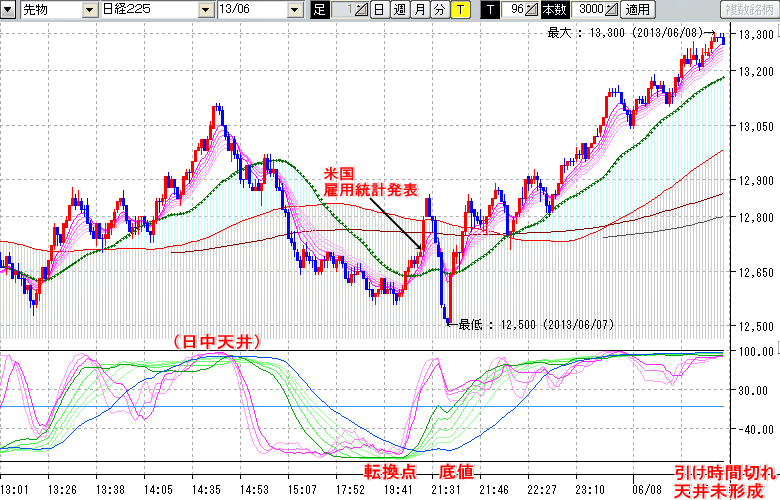Open the 13/06 contract month dropdown
This screenshot has width=780, height=500.
pos(294,10)
